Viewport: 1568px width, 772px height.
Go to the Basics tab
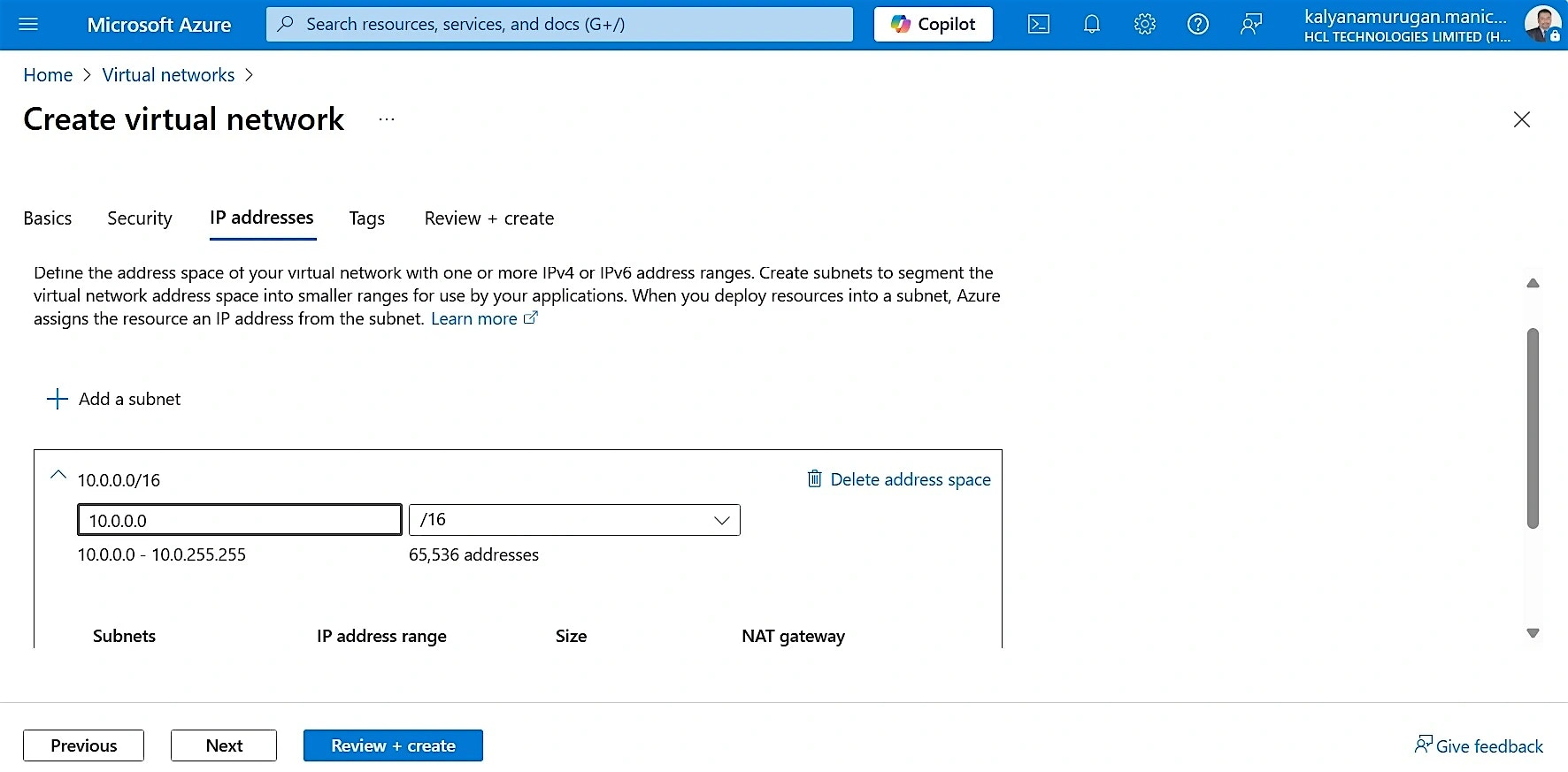click(48, 218)
